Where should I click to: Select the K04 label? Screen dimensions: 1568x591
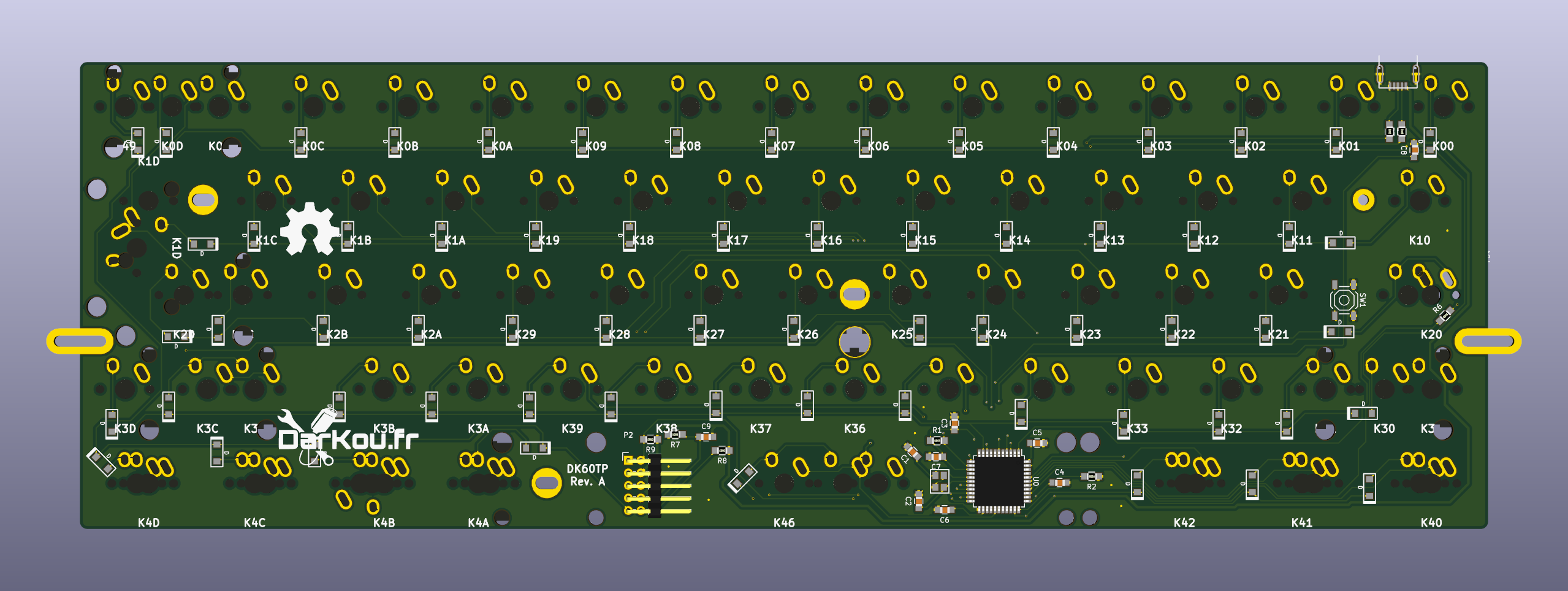tap(1067, 146)
